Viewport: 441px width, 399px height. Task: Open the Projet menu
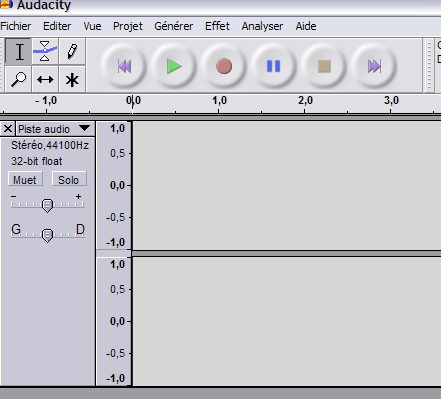pyautogui.click(x=128, y=26)
